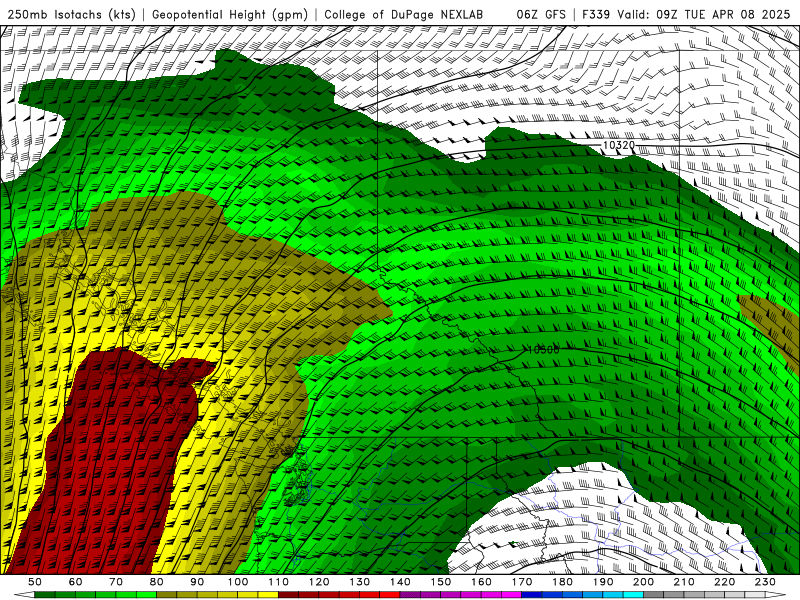Click the "250mb Isotachs (kts)" title text
The height and width of the screenshot is (600, 800).
pos(71,15)
